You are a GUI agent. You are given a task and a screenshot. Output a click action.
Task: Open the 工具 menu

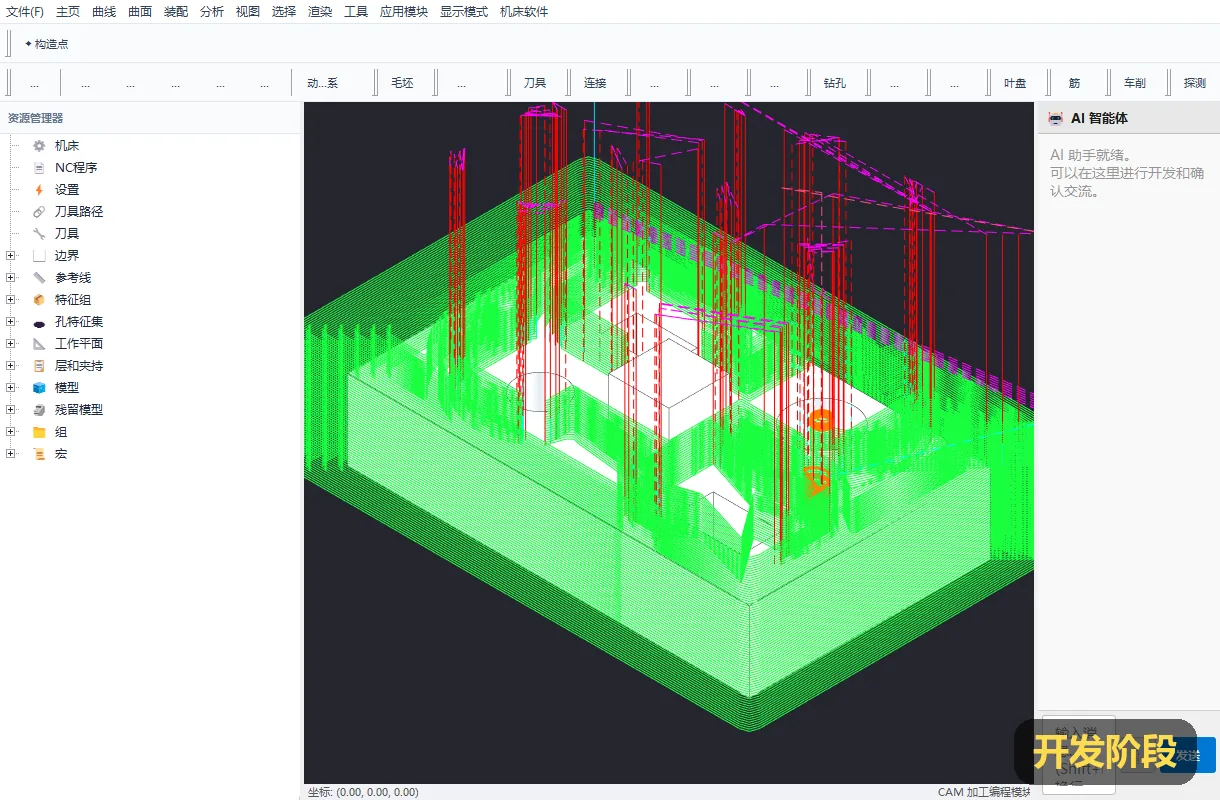[356, 12]
